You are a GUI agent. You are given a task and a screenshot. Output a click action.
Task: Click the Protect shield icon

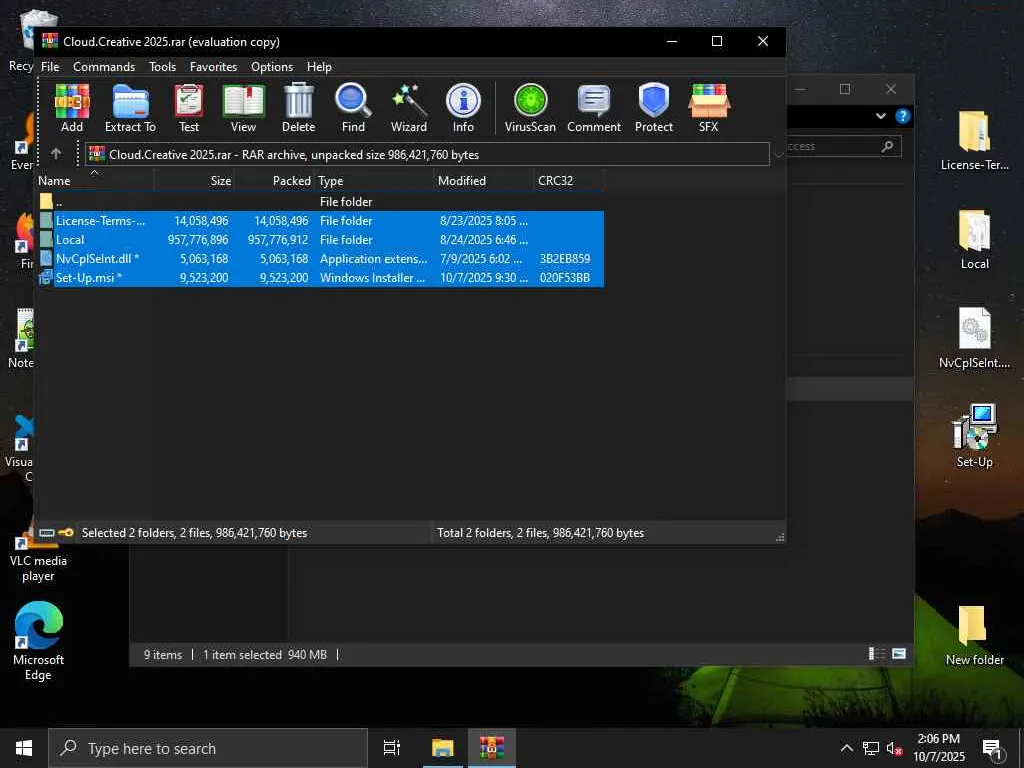coord(654,108)
